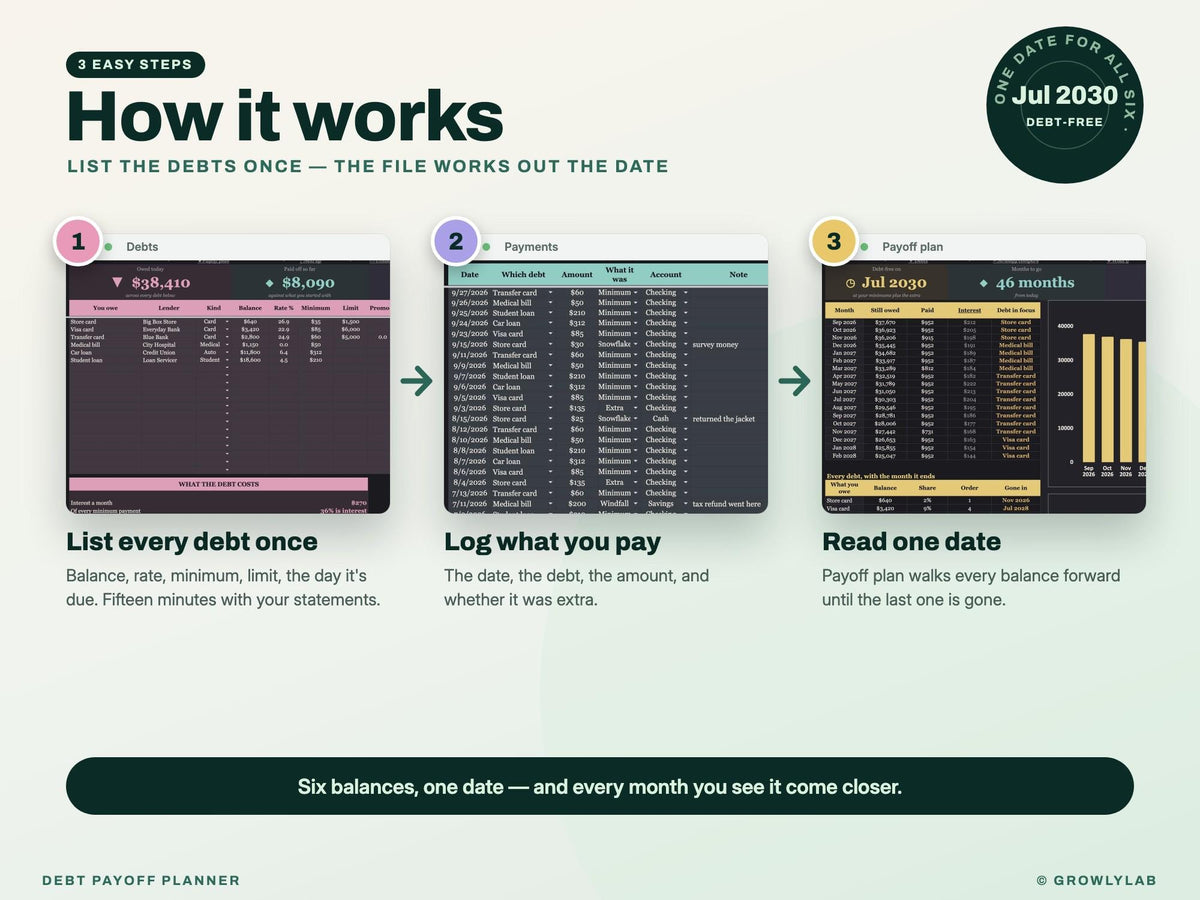Select the Everyday Bank lender cell
The width and height of the screenshot is (1200, 900).
coord(161,329)
